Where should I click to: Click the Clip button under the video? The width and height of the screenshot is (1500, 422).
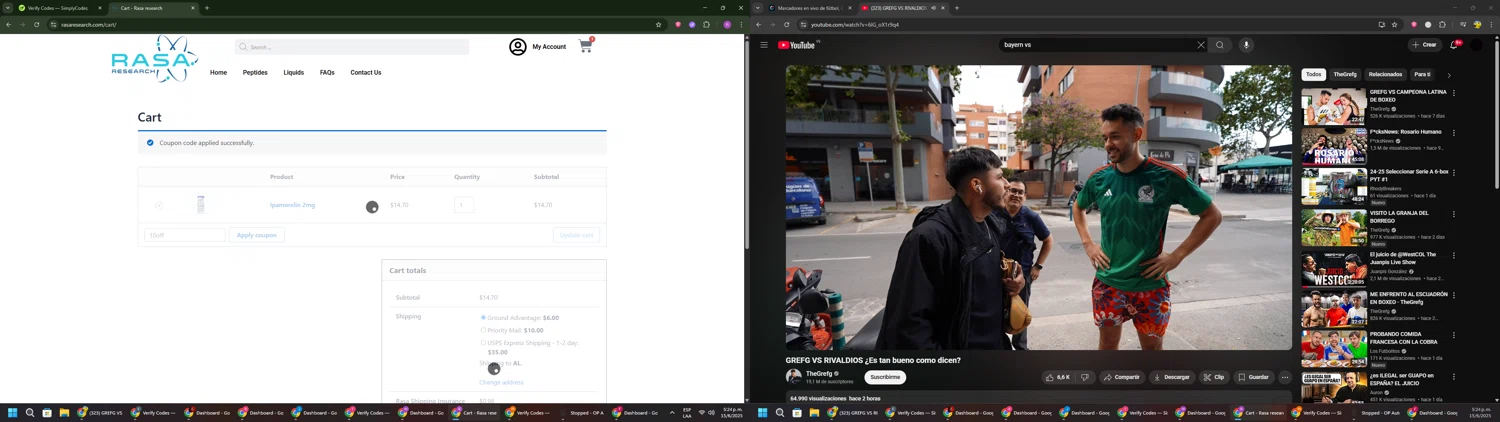1214,377
